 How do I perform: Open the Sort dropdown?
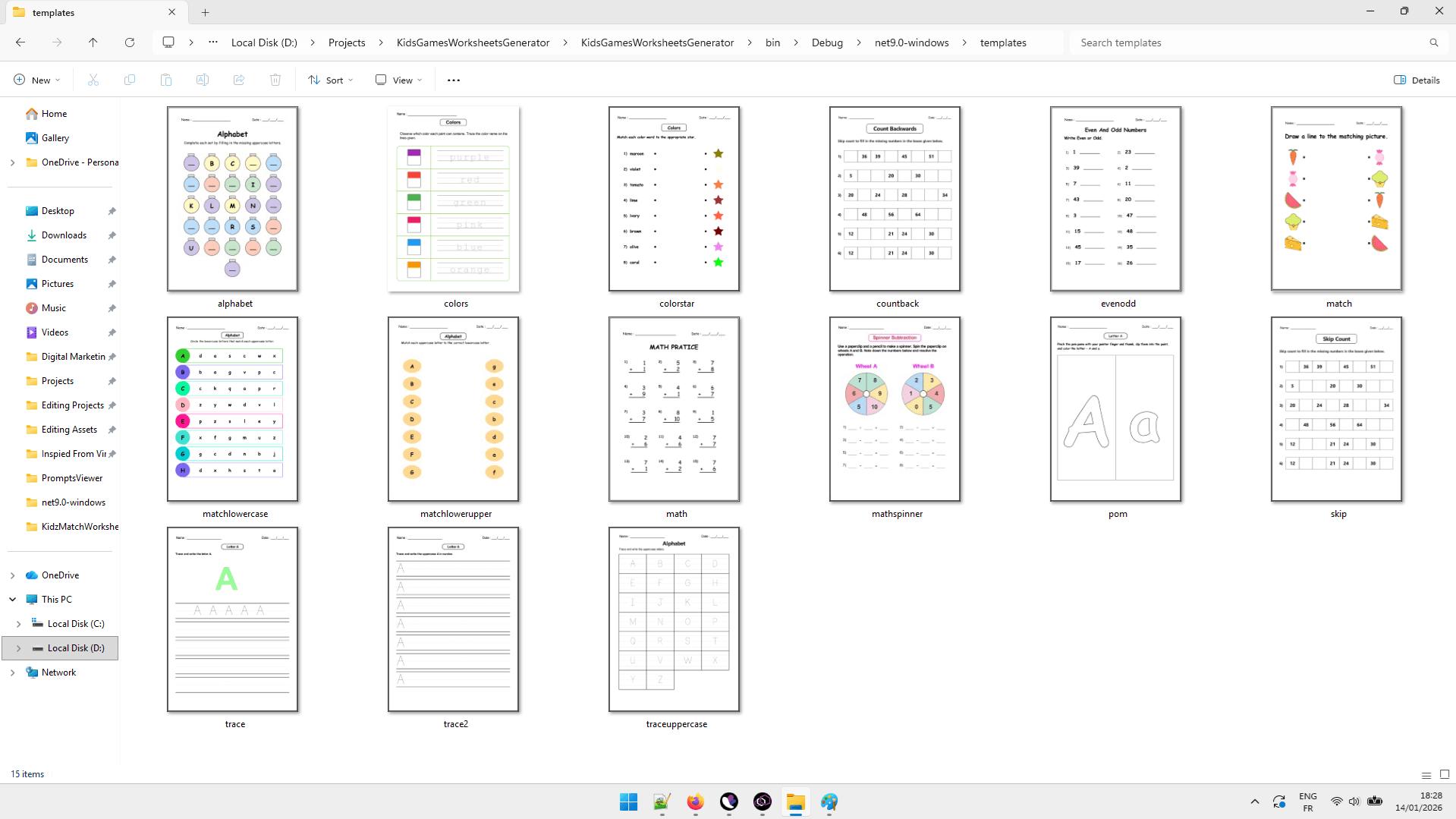point(329,80)
